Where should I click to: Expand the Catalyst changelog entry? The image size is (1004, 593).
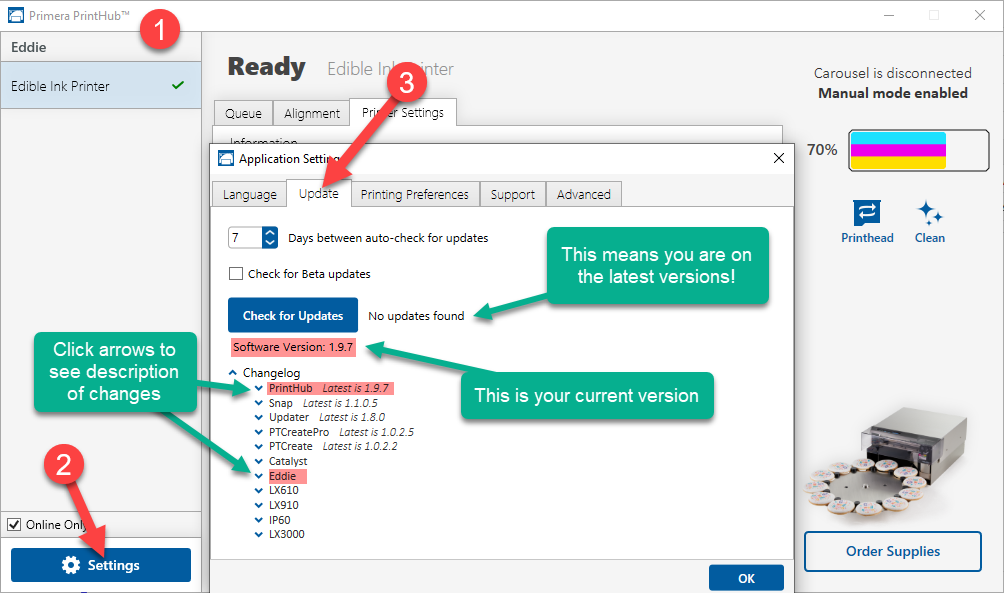coord(259,461)
